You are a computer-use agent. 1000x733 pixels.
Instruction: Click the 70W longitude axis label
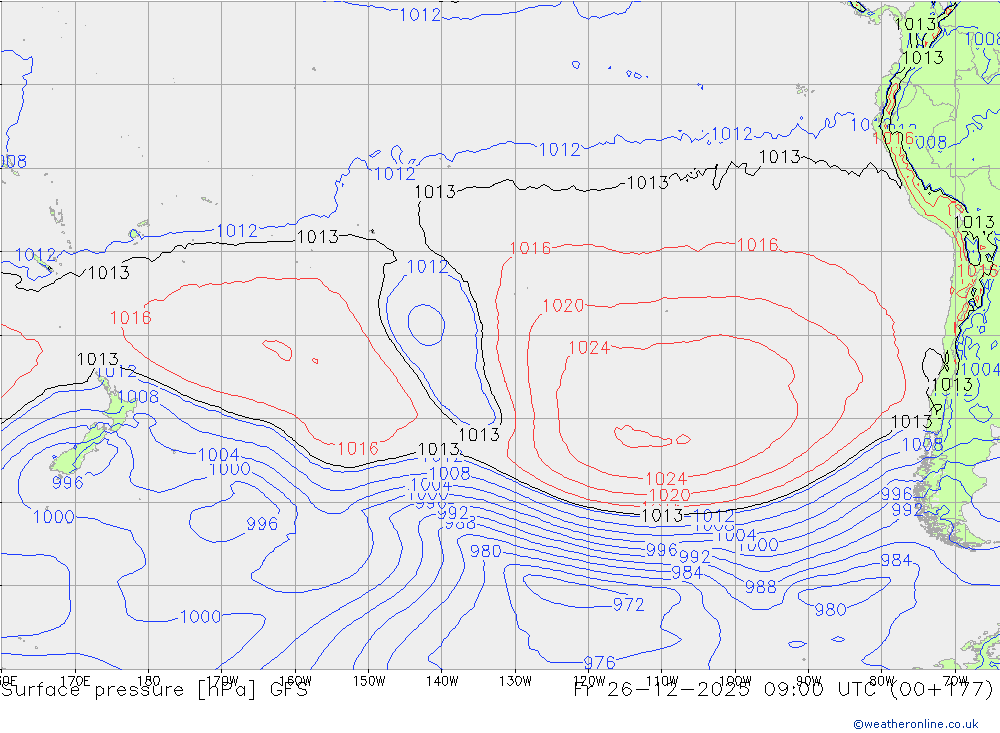tap(955, 681)
